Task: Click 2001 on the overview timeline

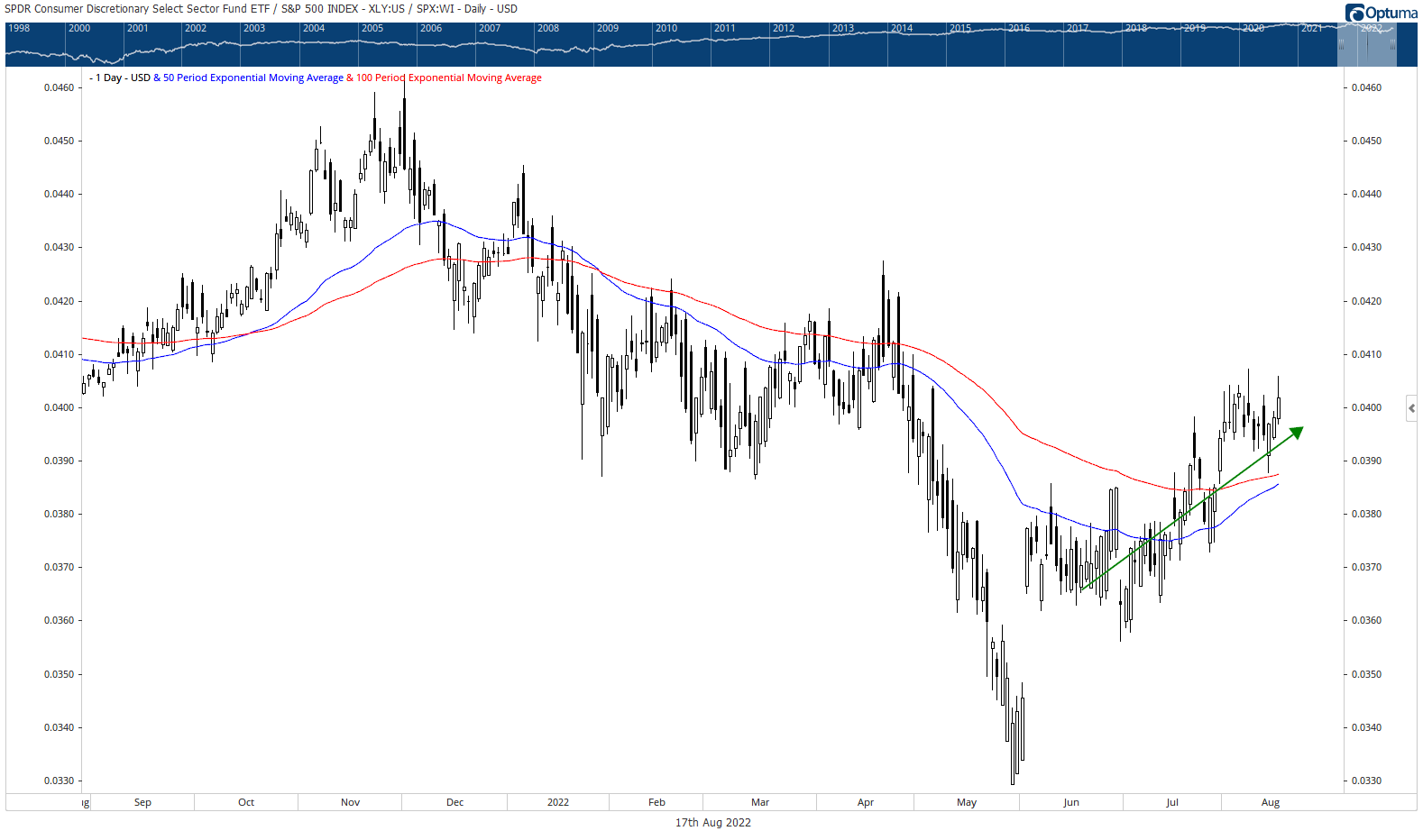Action: click(138, 29)
